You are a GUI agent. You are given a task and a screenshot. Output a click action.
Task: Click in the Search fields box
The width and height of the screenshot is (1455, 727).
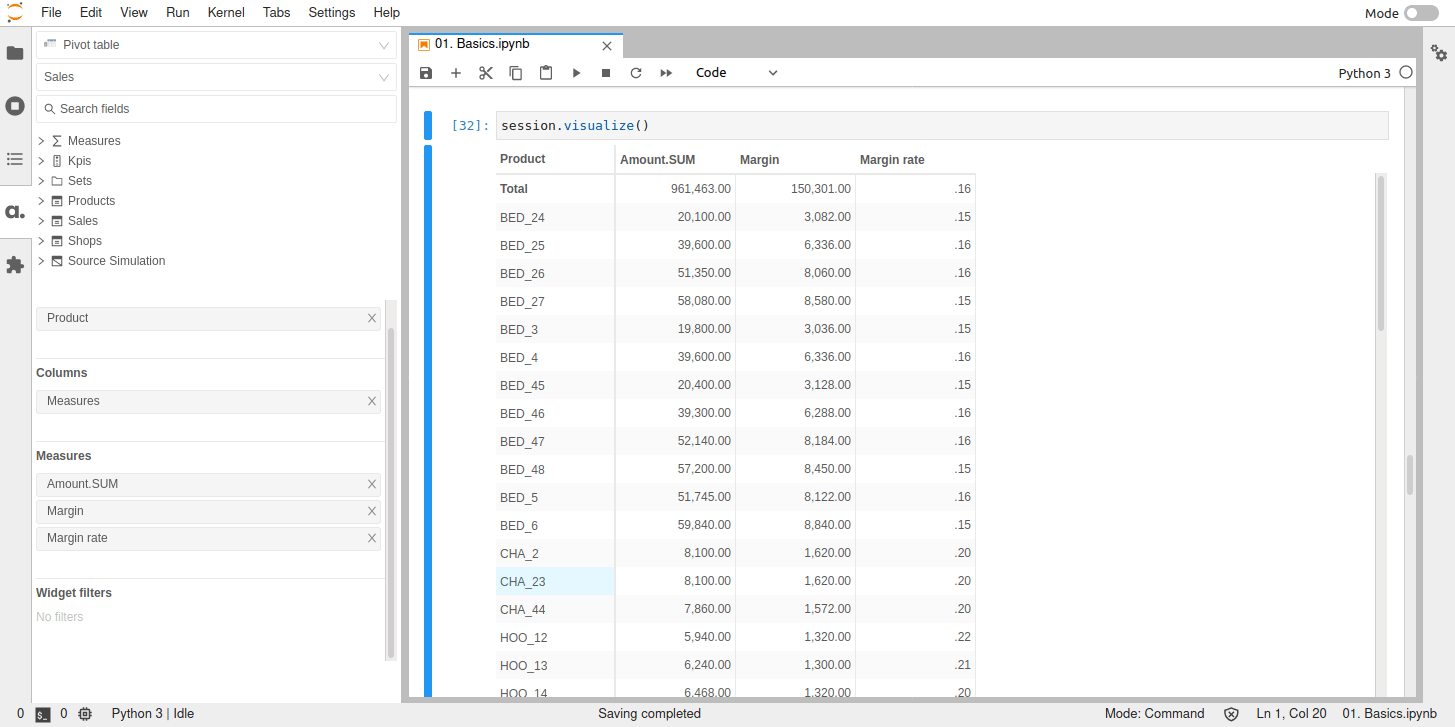(217, 109)
